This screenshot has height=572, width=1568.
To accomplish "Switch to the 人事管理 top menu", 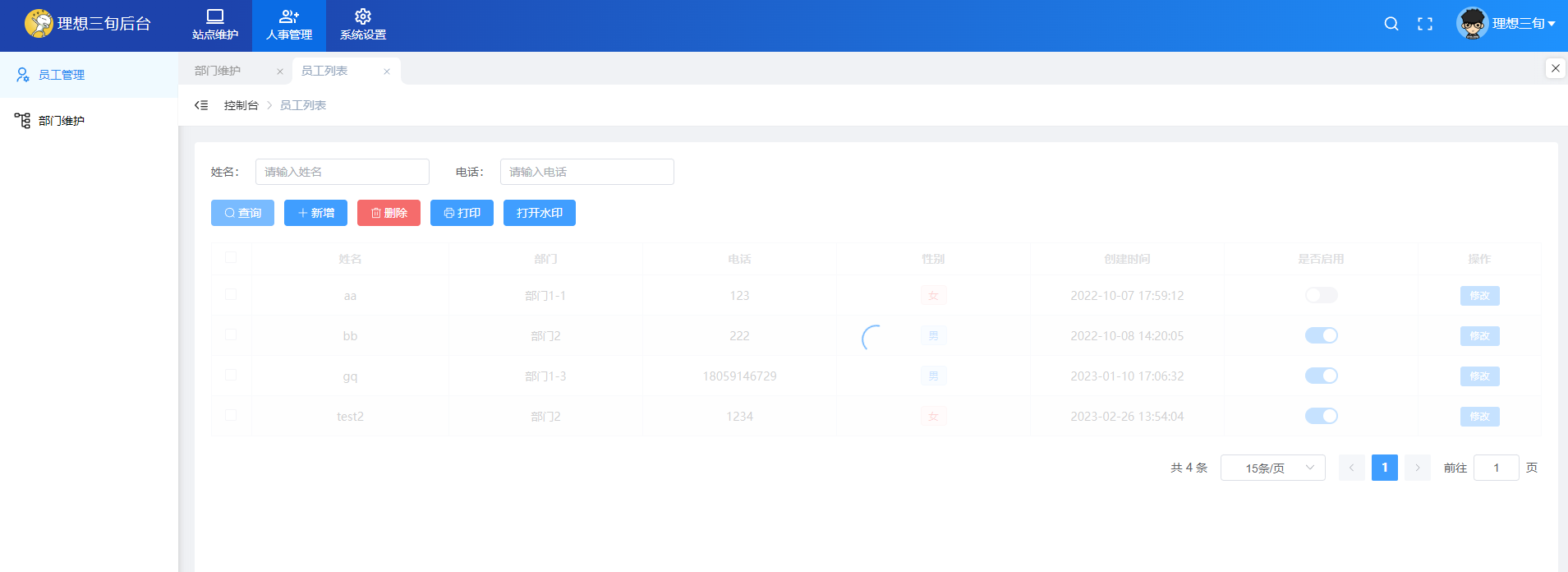I will click(x=289, y=25).
